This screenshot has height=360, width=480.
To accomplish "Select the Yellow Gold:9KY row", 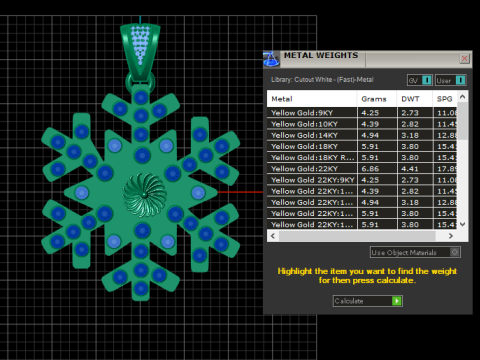I will pos(362,113).
